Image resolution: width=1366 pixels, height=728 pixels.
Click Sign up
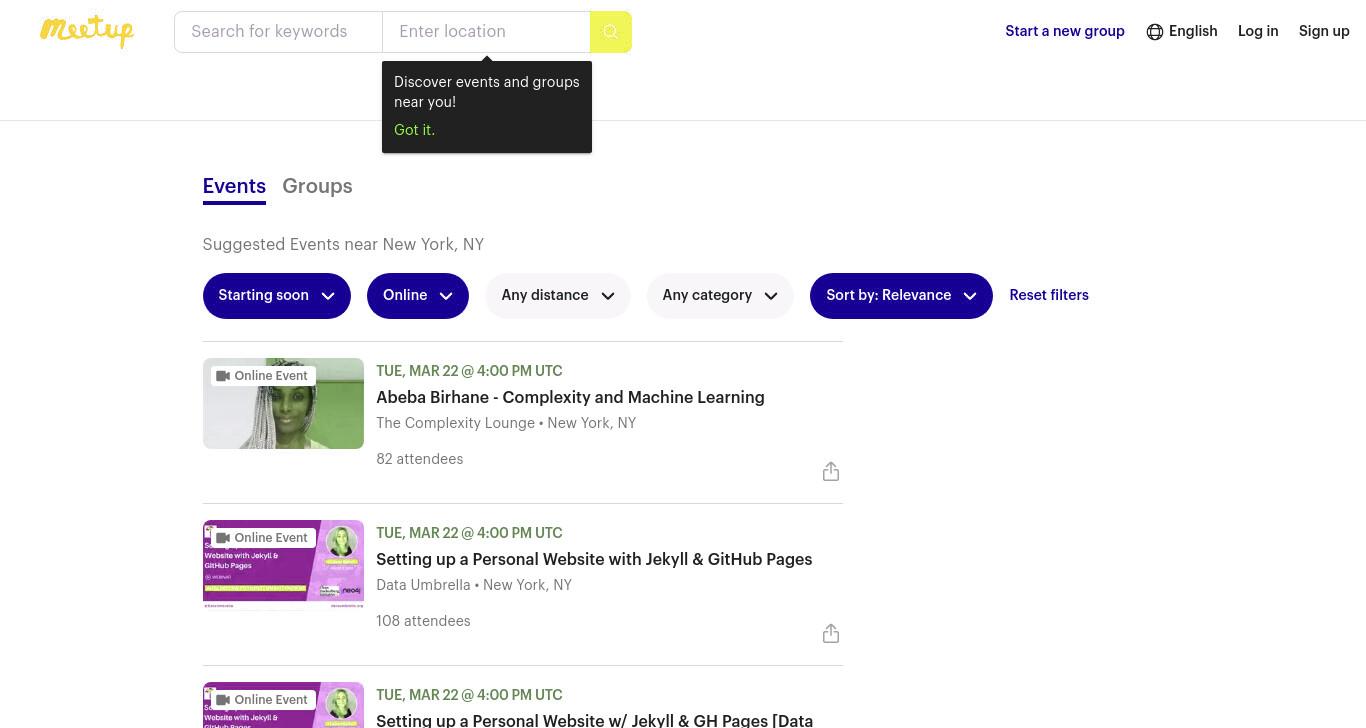(x=1324, y=31)
